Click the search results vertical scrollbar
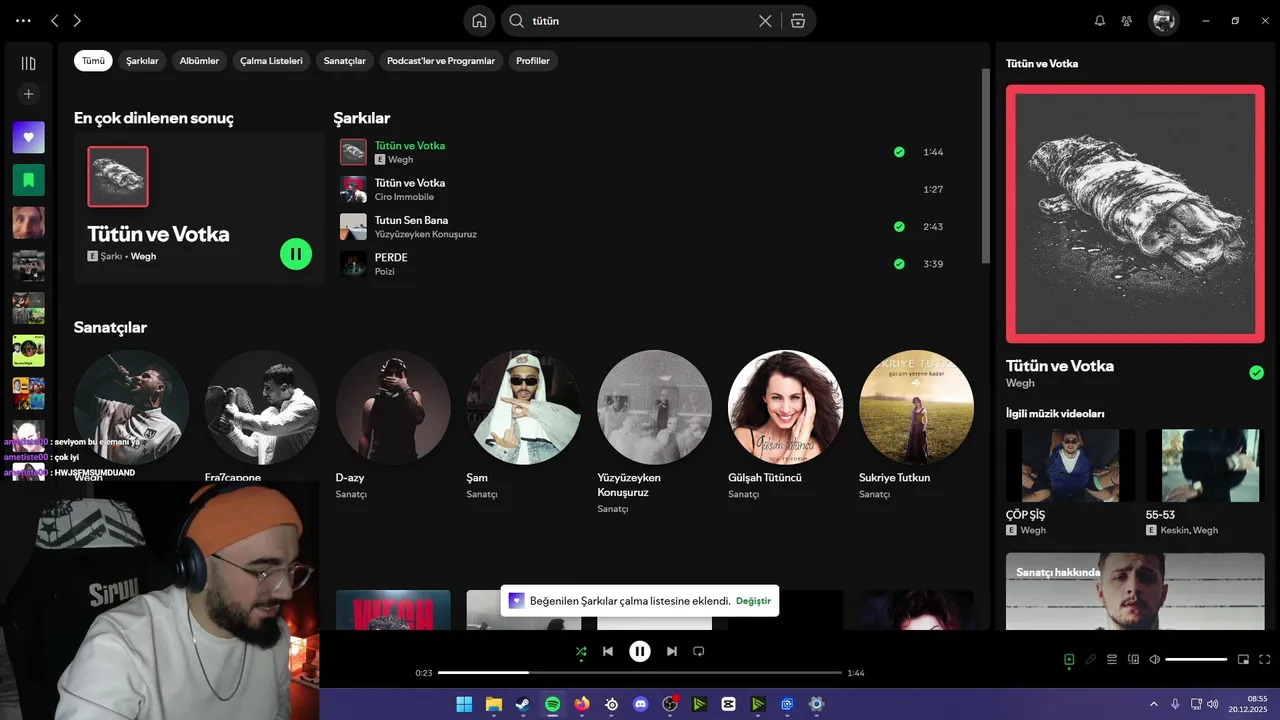1280x720 pixels. [x=985, y=166]
